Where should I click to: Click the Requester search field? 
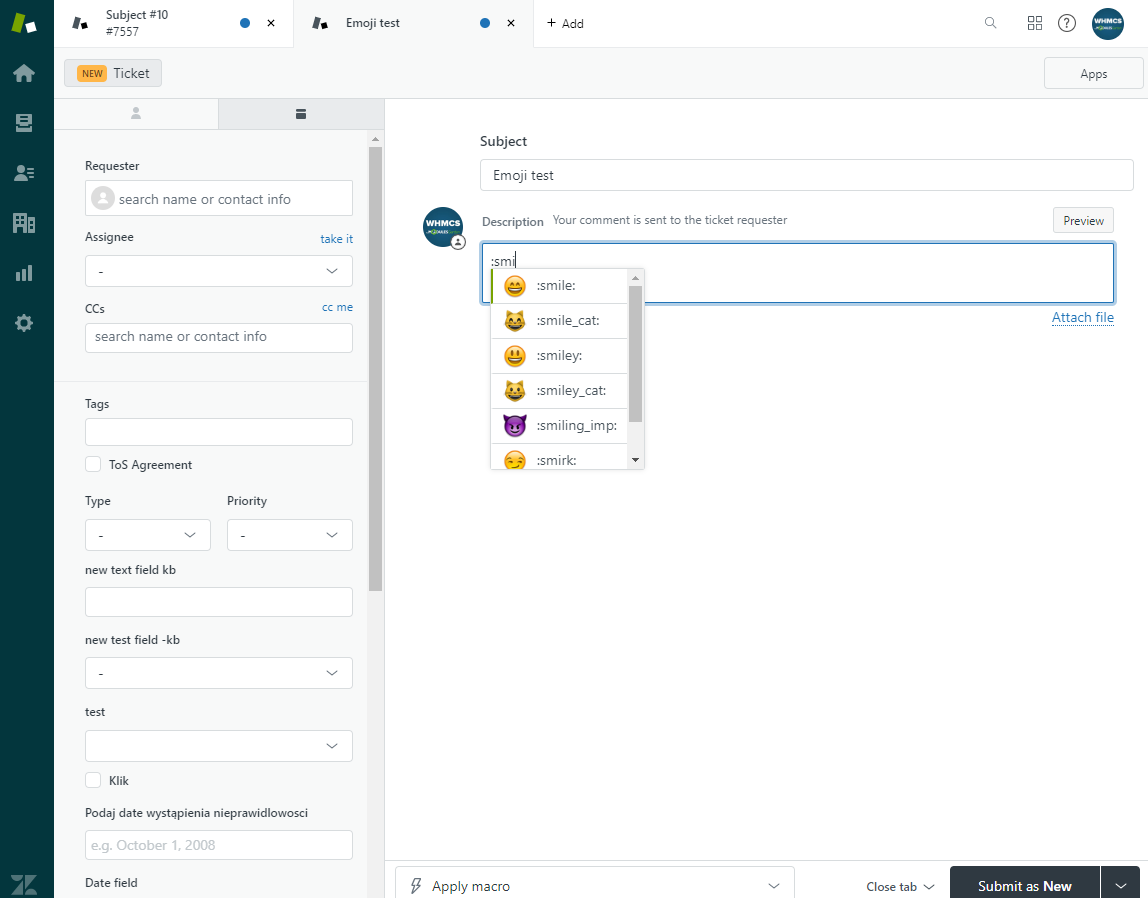click(218, 198)
